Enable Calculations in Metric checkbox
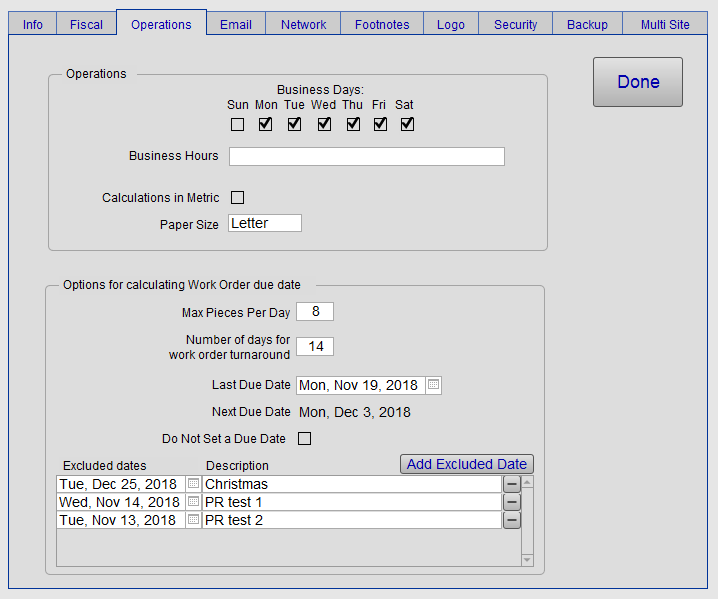The image size is (718, 599). point(237,197)
